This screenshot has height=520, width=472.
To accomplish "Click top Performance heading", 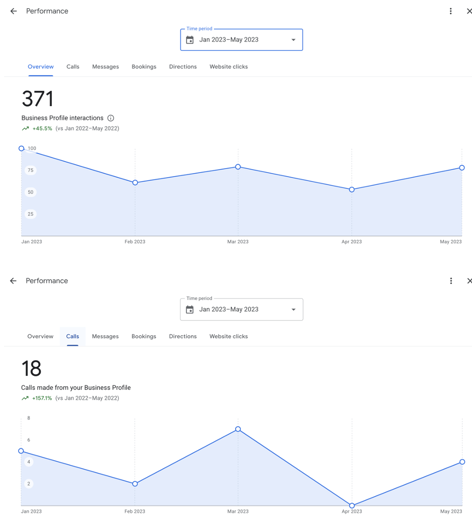I will [x=47, y=11].
